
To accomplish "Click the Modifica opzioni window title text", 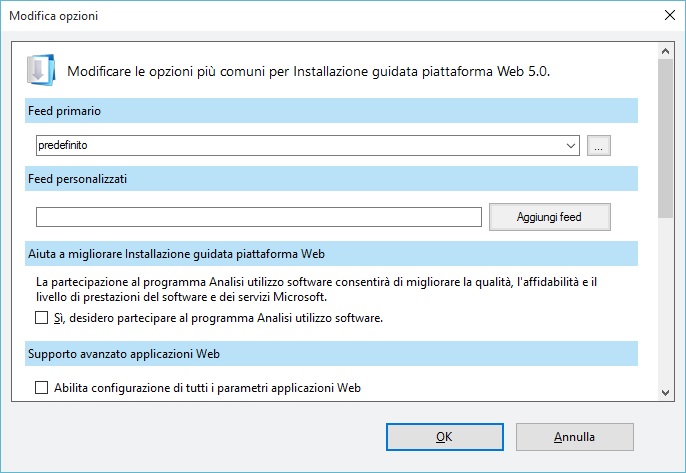I will point(53,16).
